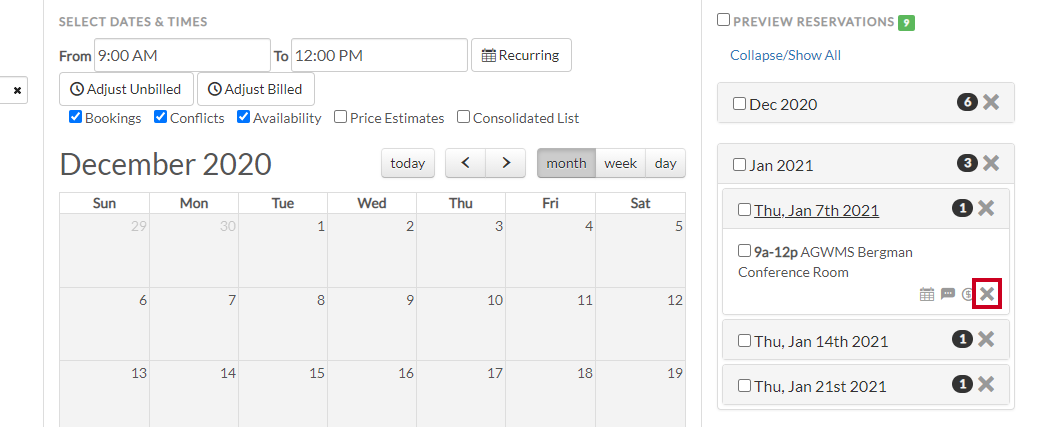This screenshot has height=427, width=1050.
Task: Remove the 9a-12p Bergman Conference Room reservation
Action: pos(986,294)
